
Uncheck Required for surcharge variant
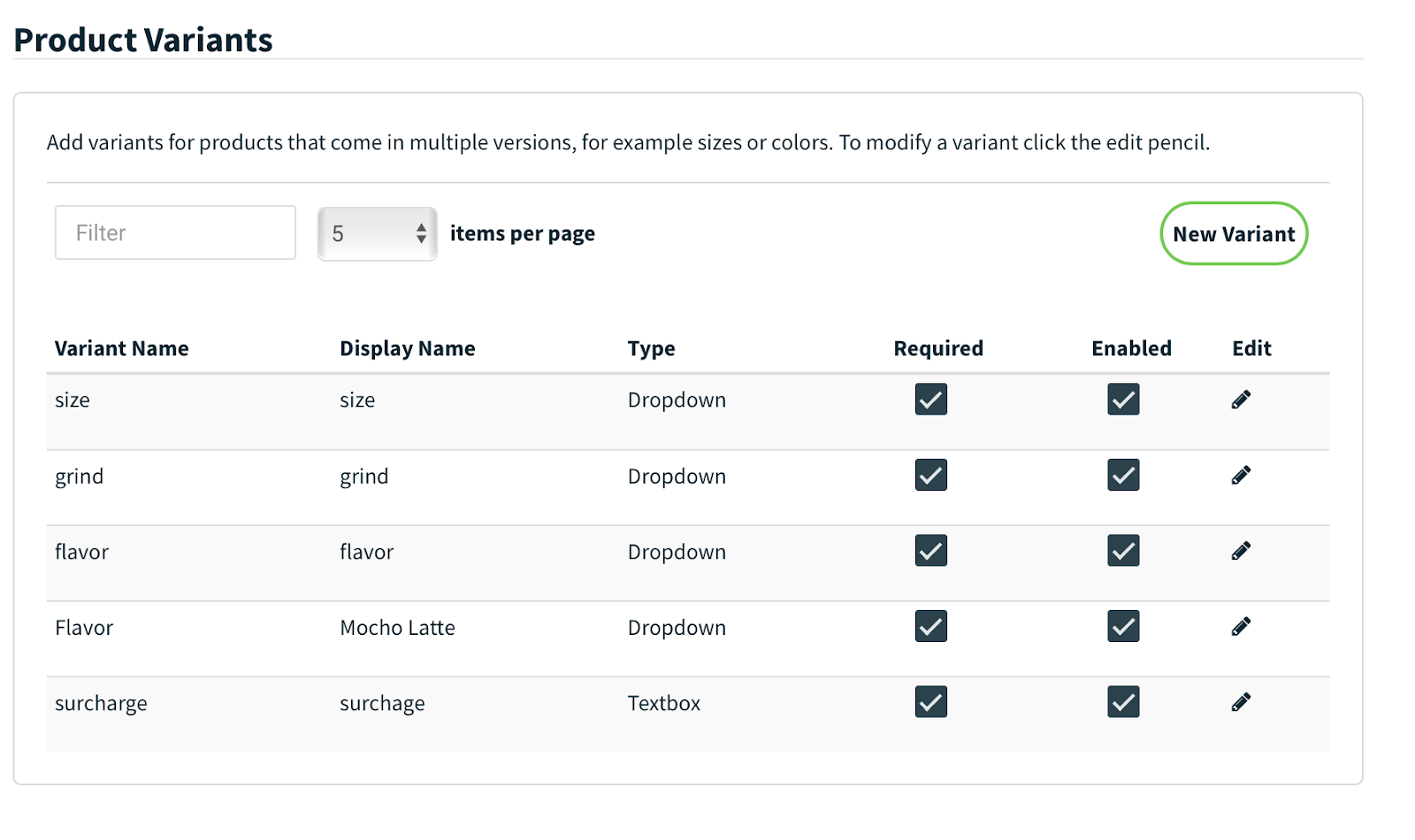(931, 702)
